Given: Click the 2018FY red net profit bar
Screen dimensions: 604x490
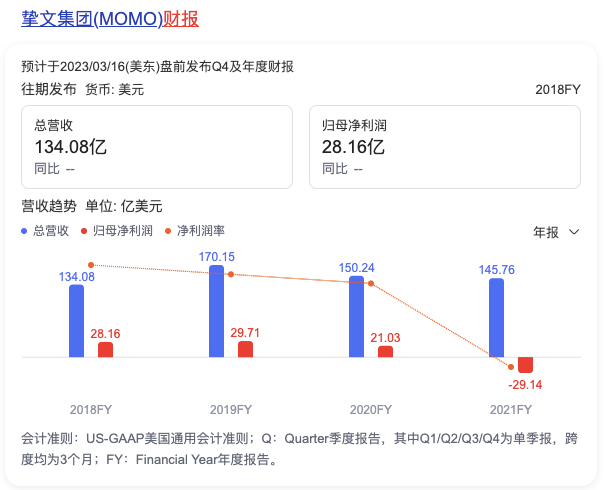Looking at the screenshot, I should pos(106,350).
